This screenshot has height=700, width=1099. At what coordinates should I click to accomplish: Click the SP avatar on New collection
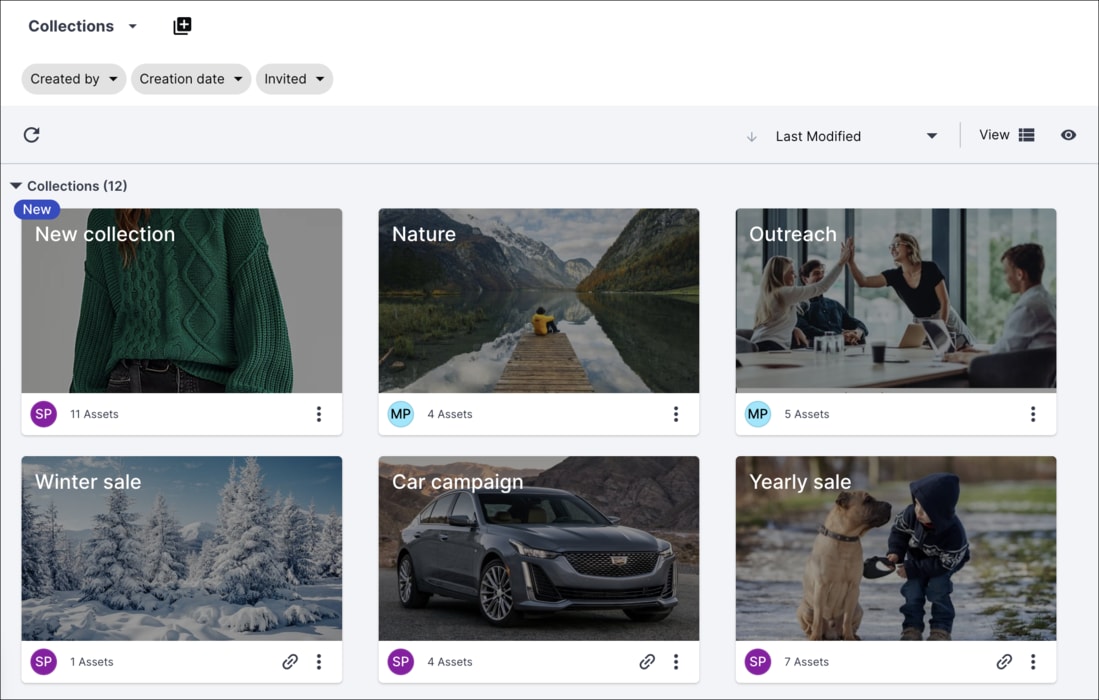(x=43, y=413)
